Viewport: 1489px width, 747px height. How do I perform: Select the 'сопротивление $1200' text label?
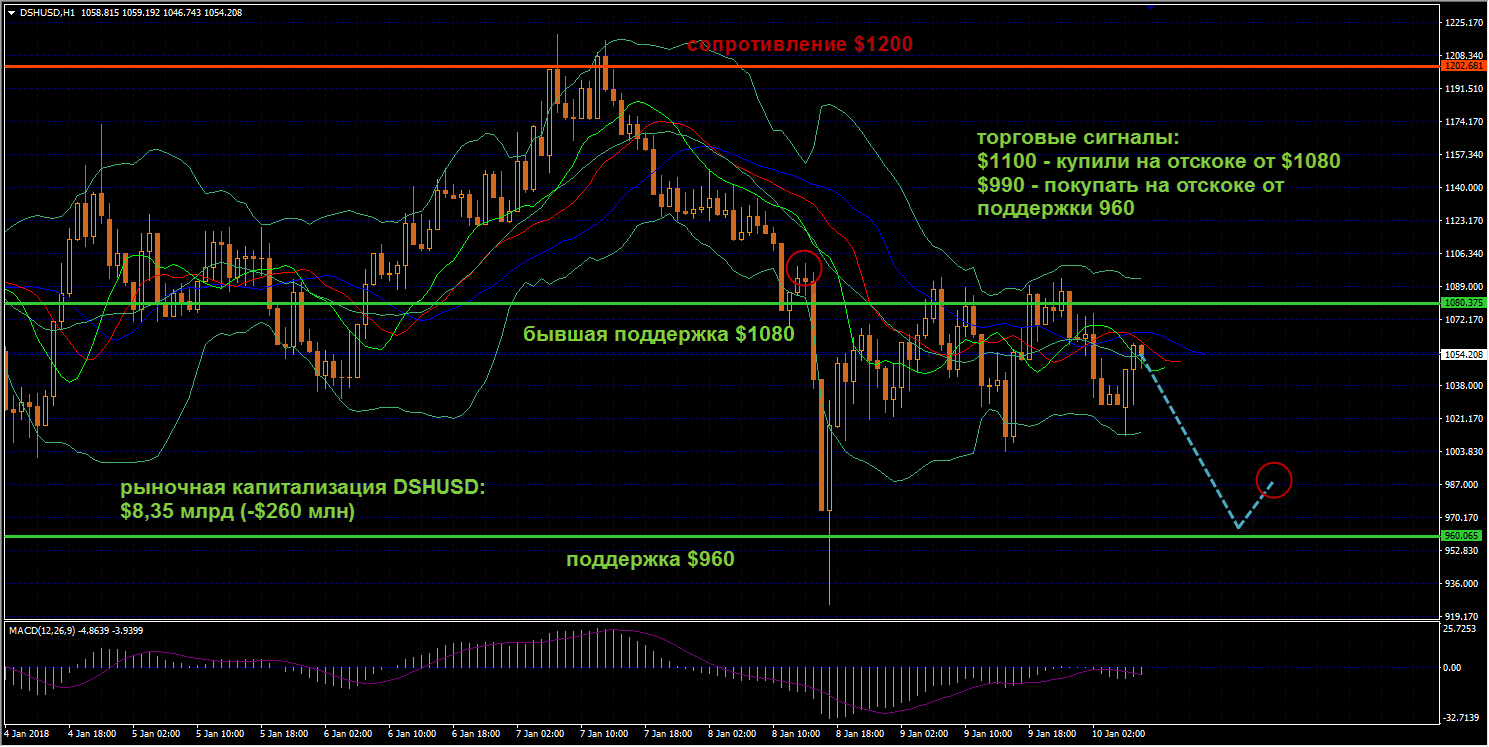[799, 45]
